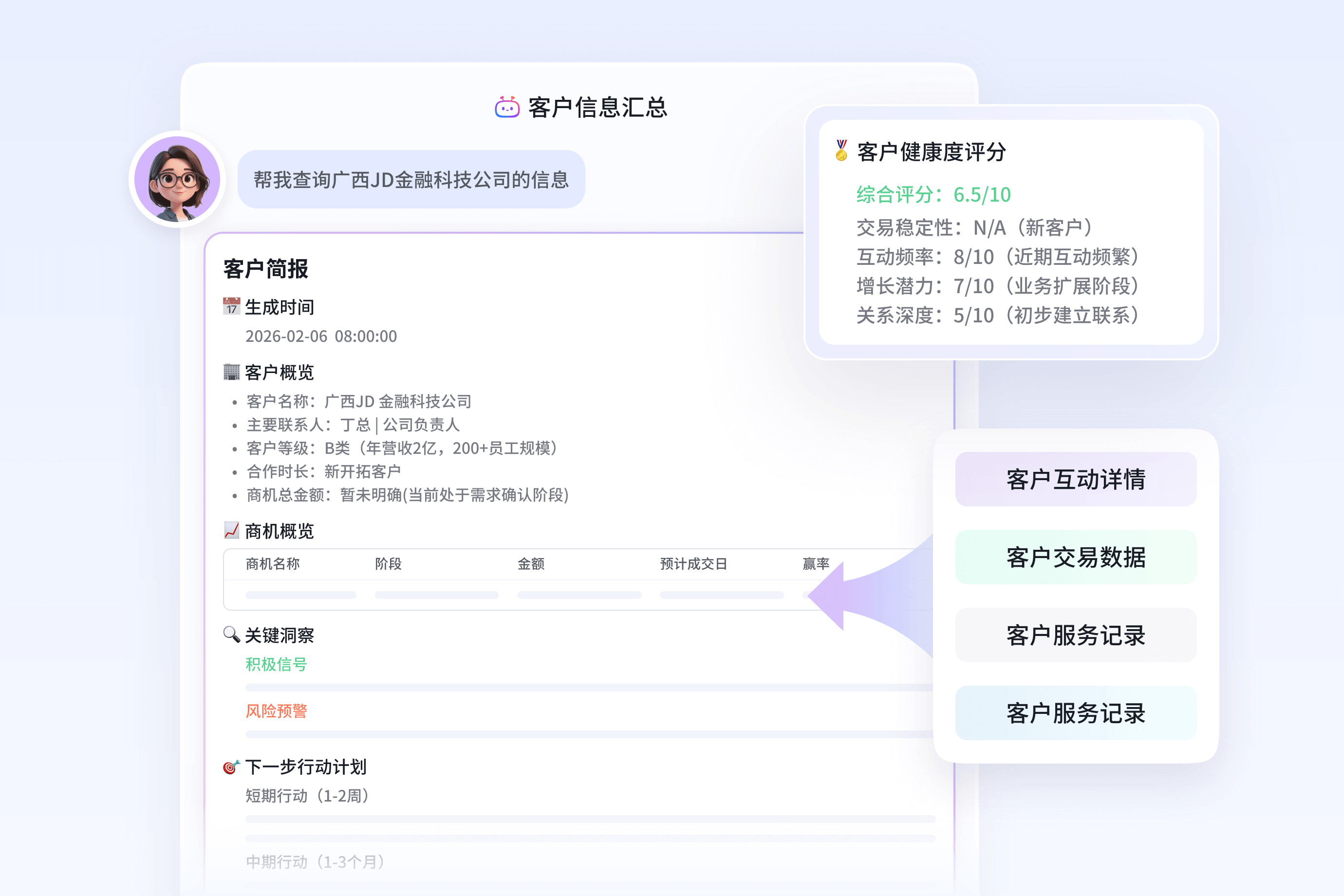This screenshot has width=1344, height=896.
Task: Click the 预计成交日 column header
Action: [694, 564]
